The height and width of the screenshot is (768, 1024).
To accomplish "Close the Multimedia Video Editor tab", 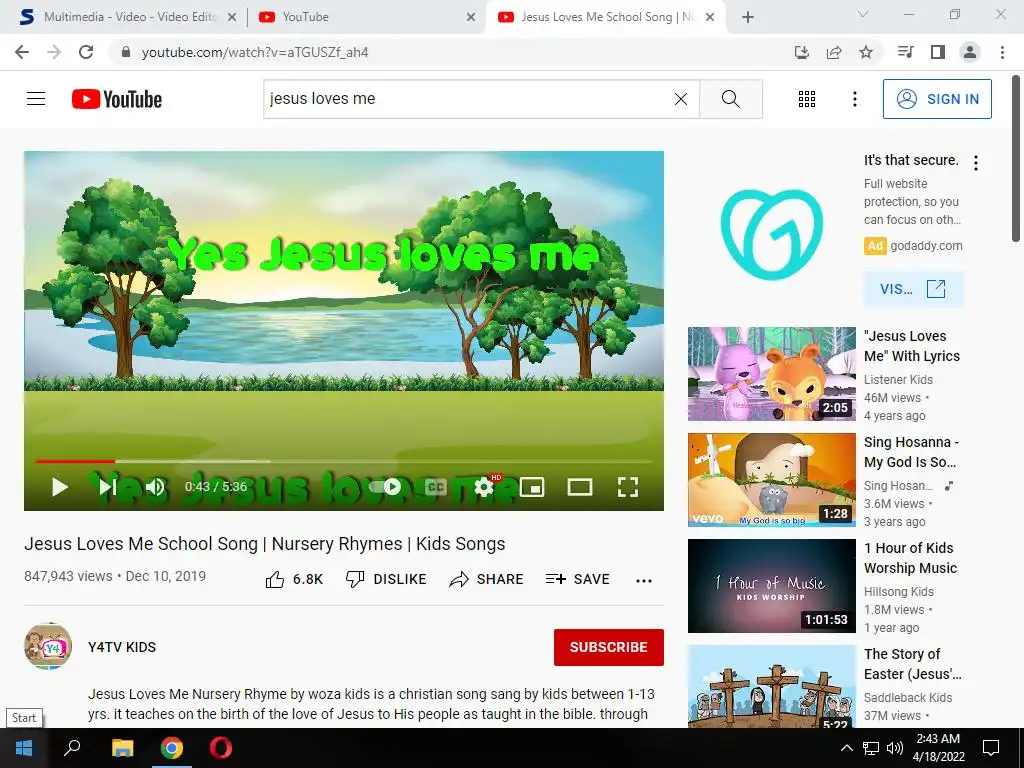I will 232,18.
